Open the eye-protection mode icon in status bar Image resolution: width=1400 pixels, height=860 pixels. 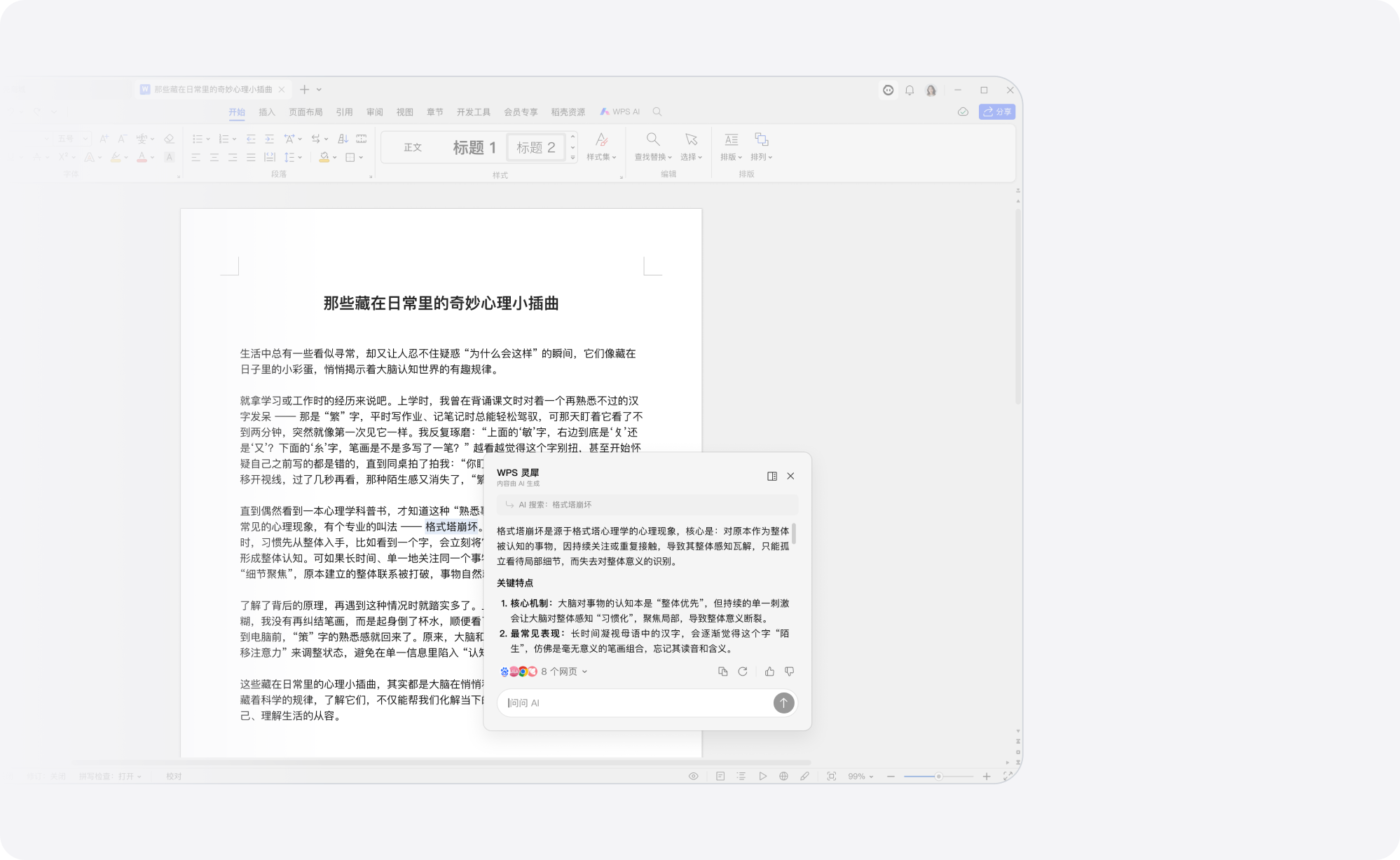click(694, 776)
